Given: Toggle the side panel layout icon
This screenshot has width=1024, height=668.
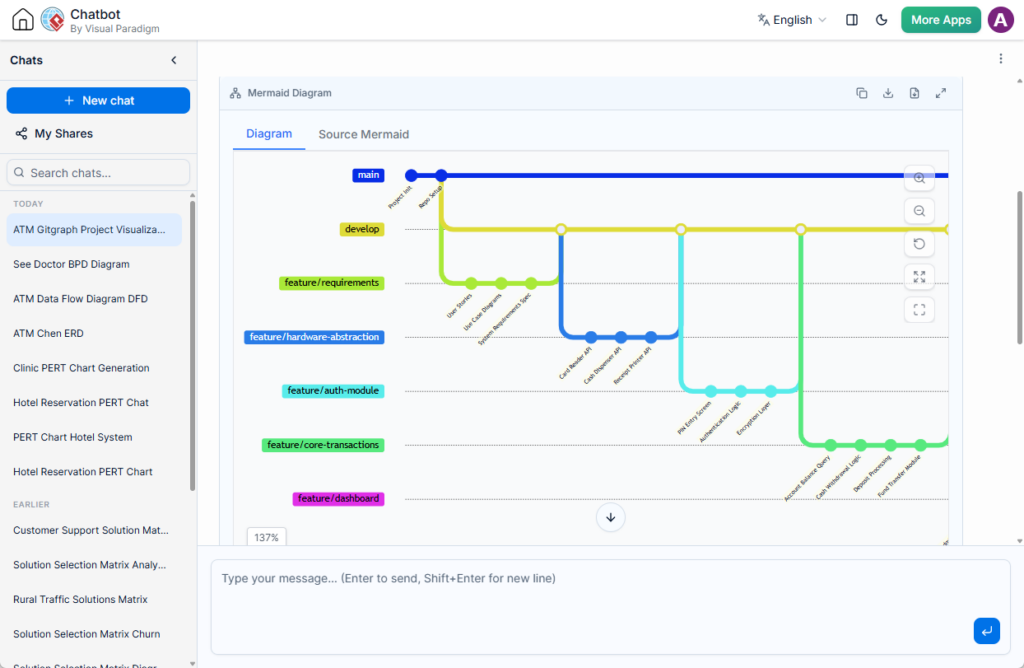Looking at the screenshot, I should click(x=852, y=20).
